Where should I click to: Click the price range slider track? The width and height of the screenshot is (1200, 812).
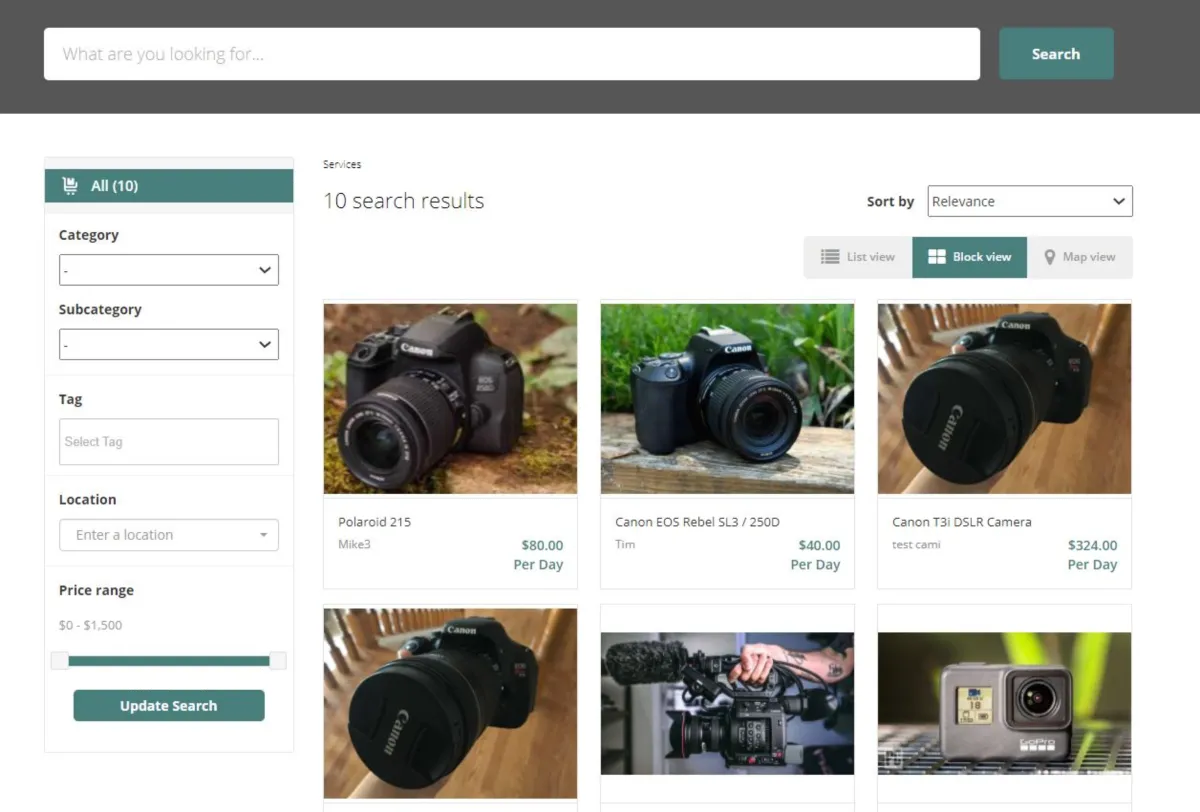169,661
